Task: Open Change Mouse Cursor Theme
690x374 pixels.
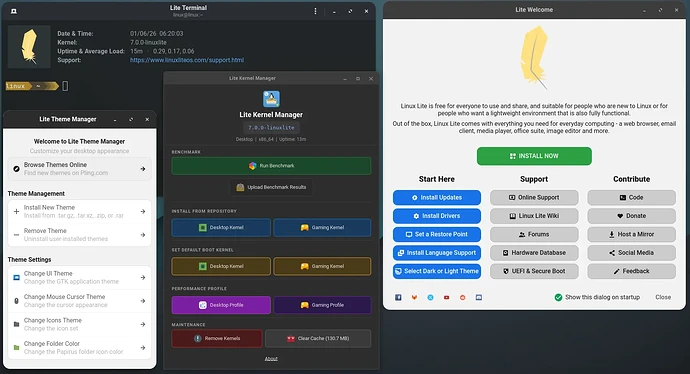Action: click(80, 301)
